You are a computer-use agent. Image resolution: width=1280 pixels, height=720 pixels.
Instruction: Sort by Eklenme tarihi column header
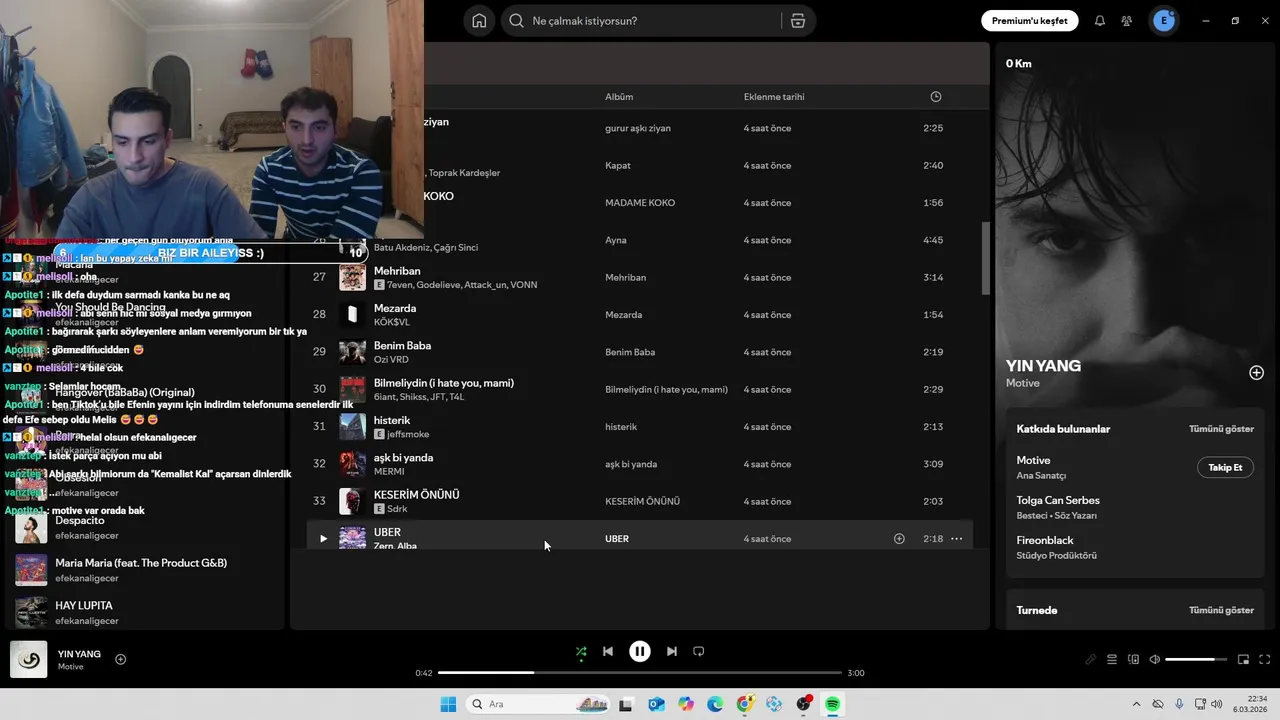[x=774, y=97]
